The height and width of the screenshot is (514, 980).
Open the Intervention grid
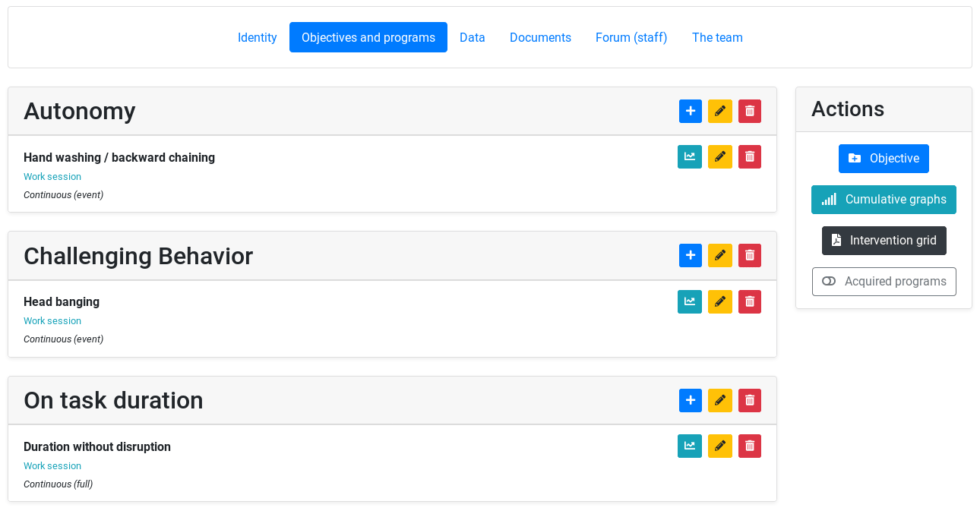click(x=884, y=241)
